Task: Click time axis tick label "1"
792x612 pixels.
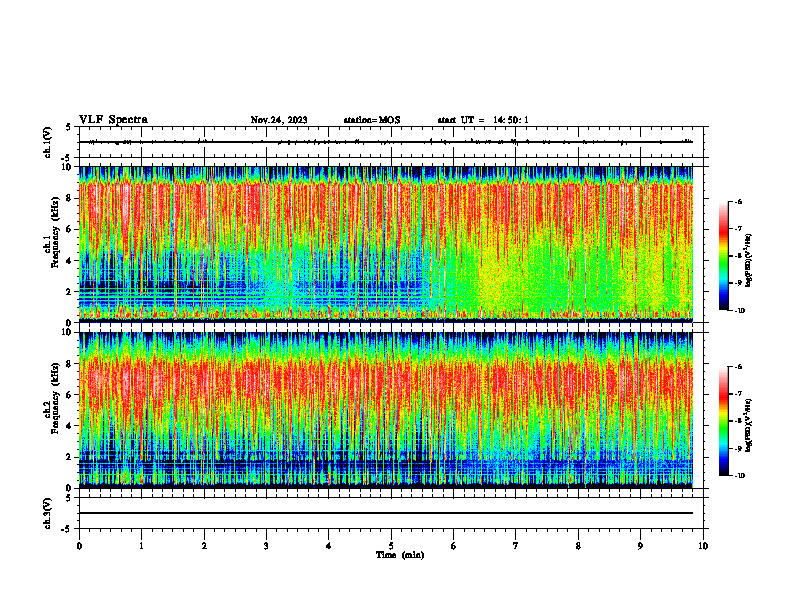Action: pos(141,546)
